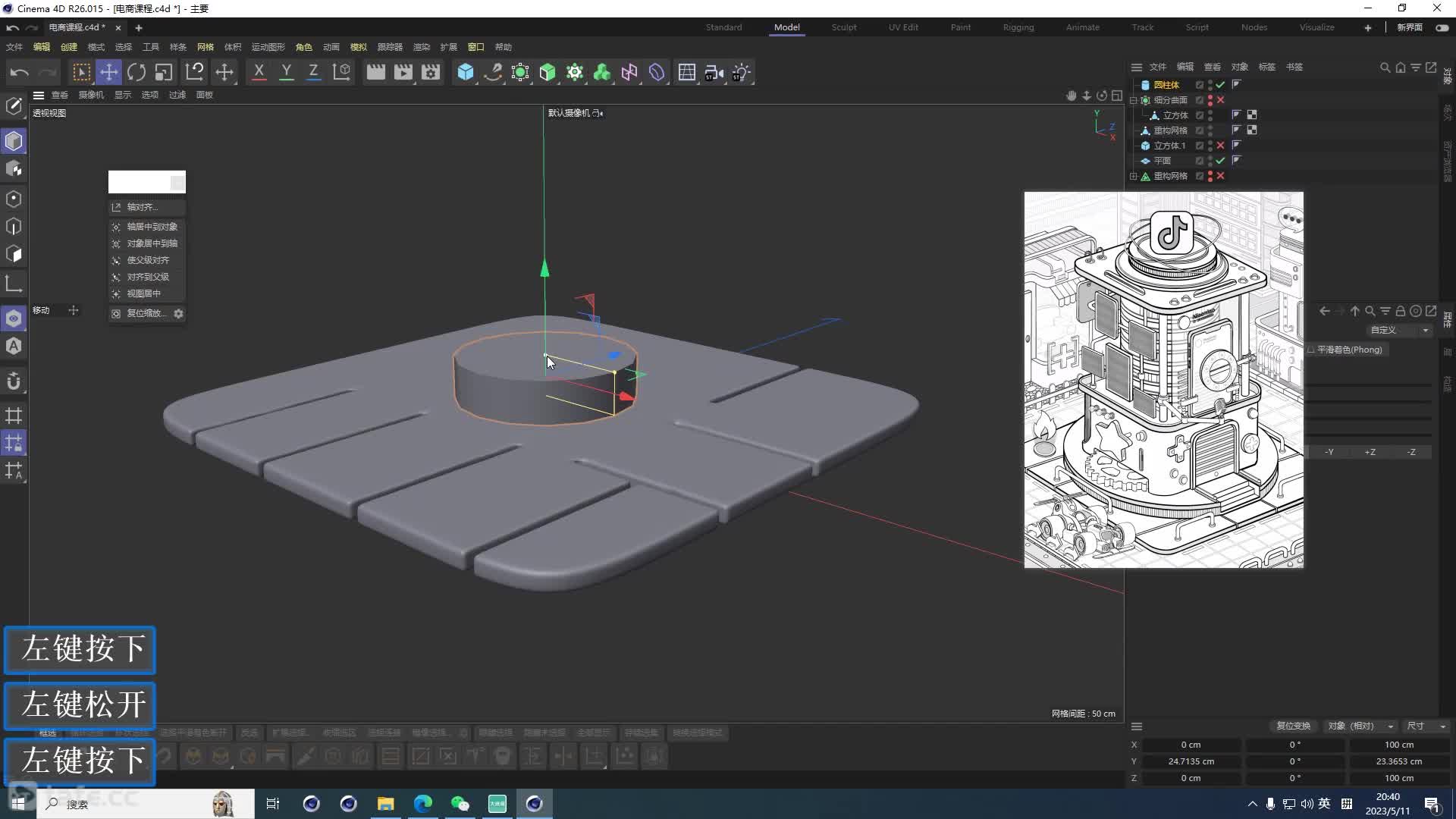Image resolution: width=1456 pixels, height=819 pixels.
Task: Activate the live selection tool icon
Action: coord(81,72)
